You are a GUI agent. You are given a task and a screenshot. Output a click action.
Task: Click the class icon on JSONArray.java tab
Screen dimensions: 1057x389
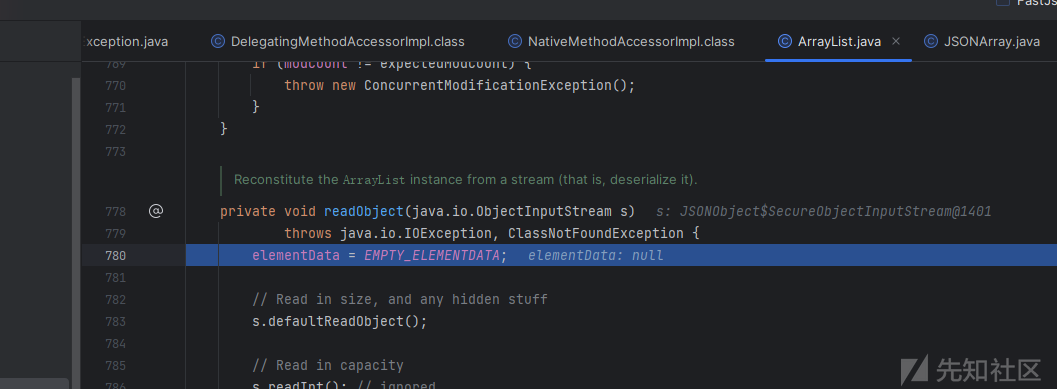click(x=931, y=42)
